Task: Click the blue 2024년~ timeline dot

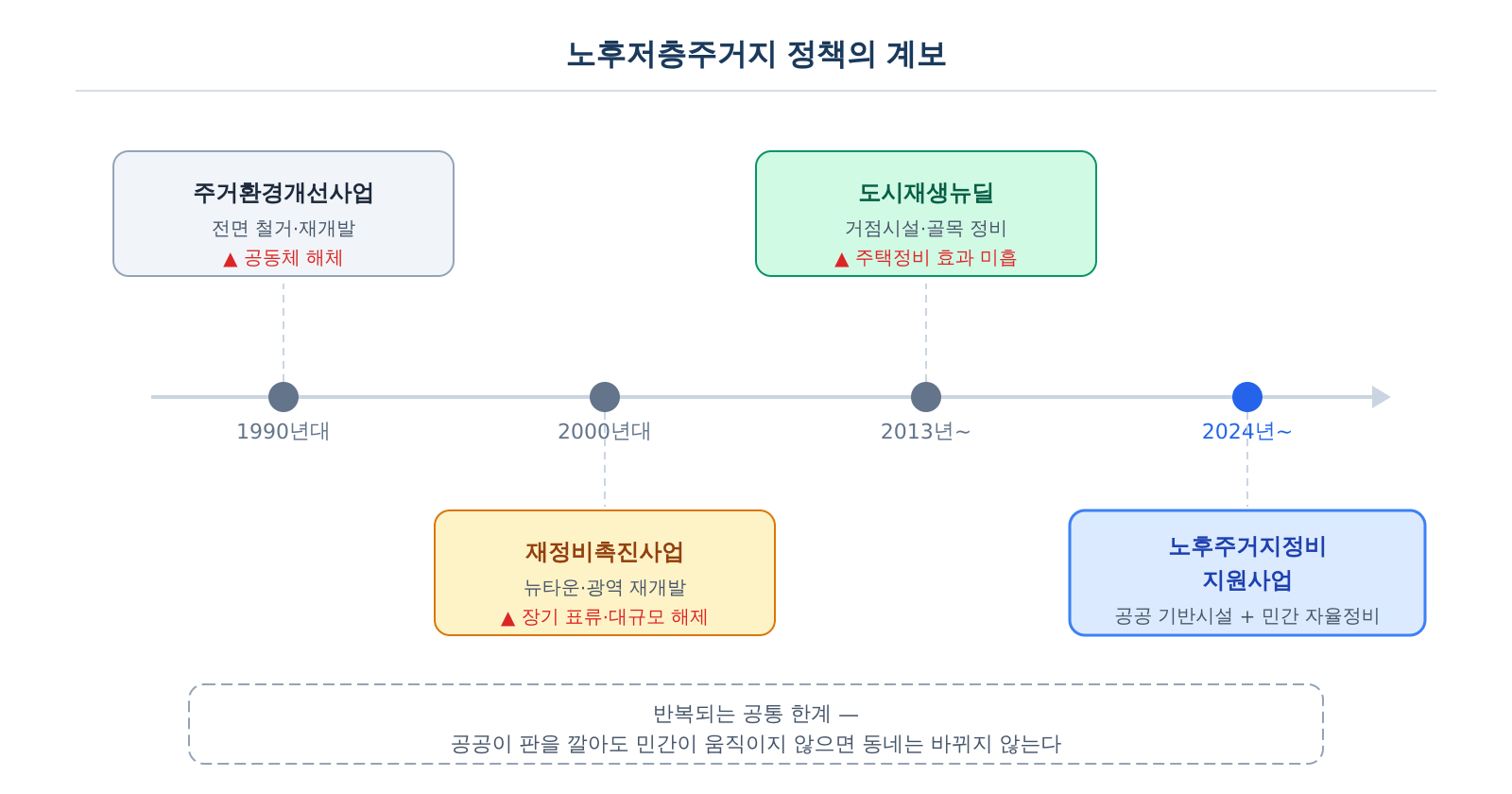Action: [1247, 397]
